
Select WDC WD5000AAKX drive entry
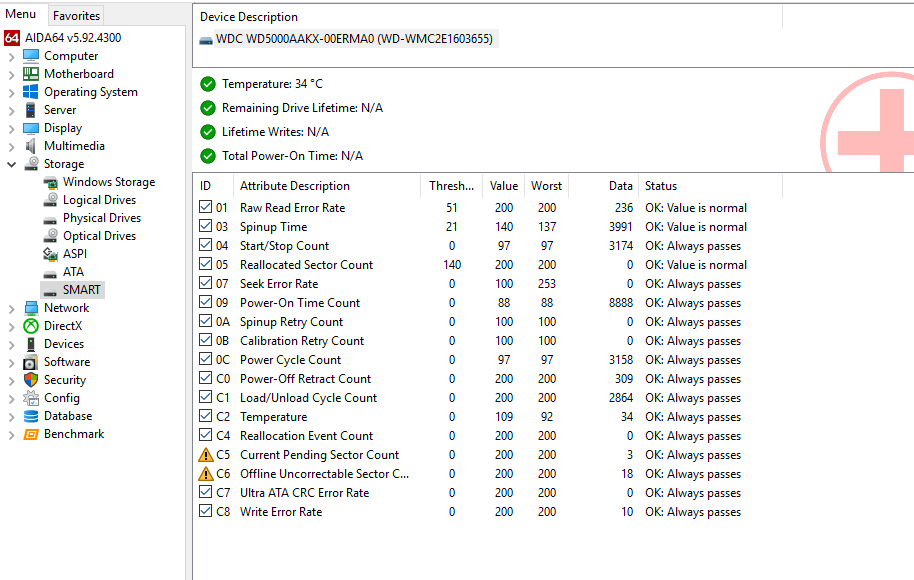(x=354, y=39)
